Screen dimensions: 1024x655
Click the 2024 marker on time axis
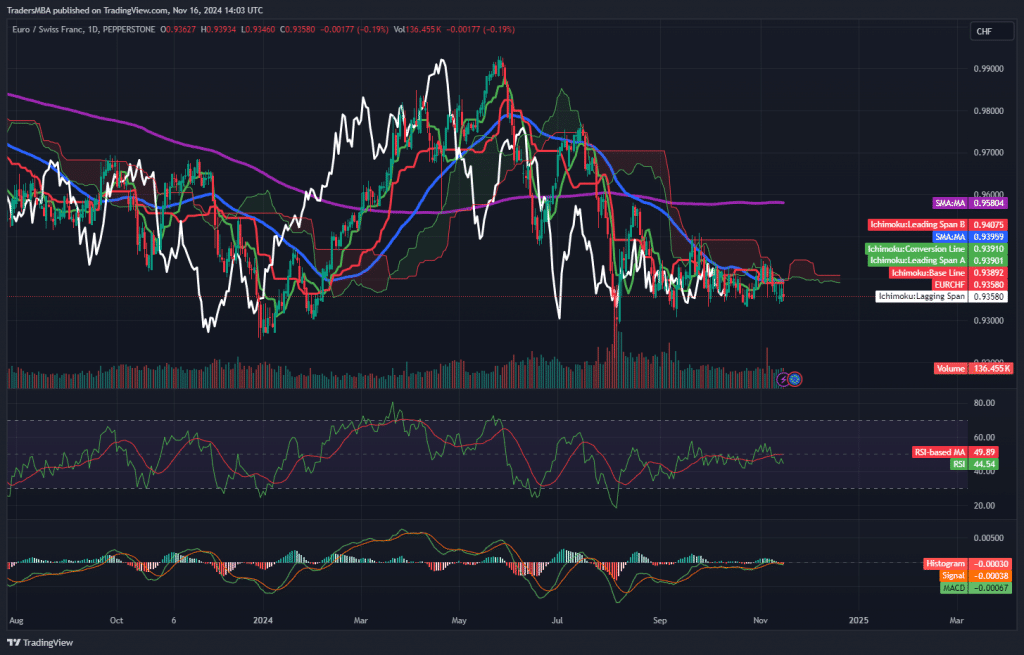click(264, 620)
